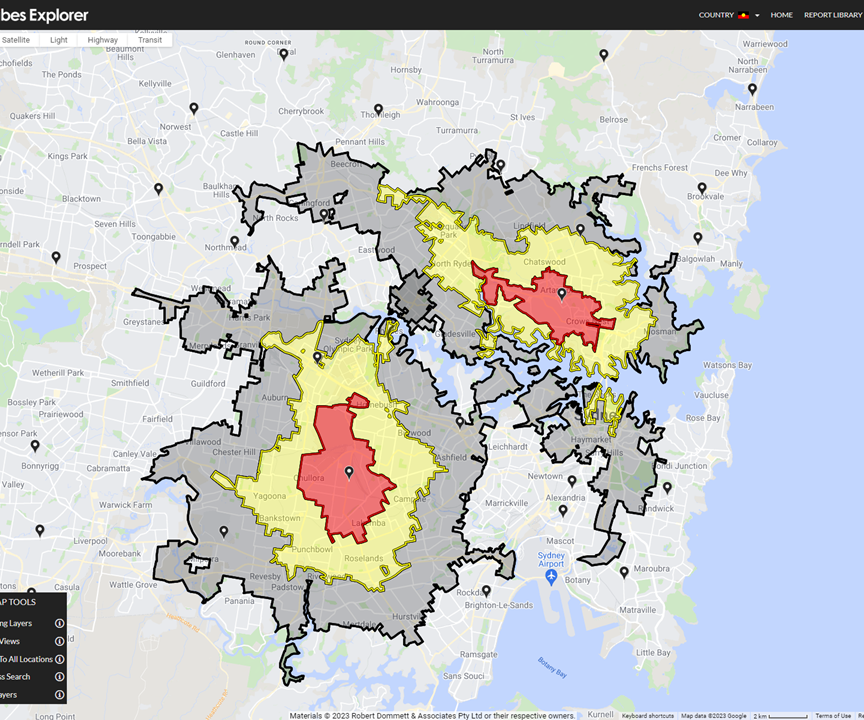Select the map pin above Balgowlah

coord(698,238)
